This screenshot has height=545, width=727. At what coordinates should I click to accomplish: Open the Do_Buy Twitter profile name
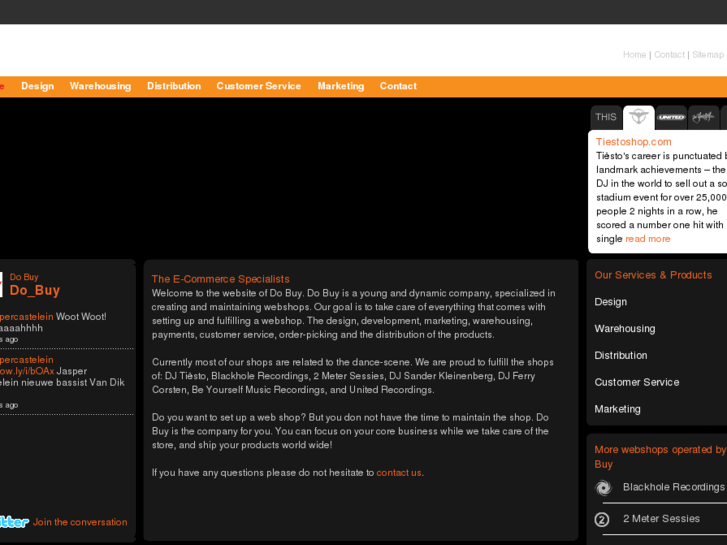(x=35, y=290)
